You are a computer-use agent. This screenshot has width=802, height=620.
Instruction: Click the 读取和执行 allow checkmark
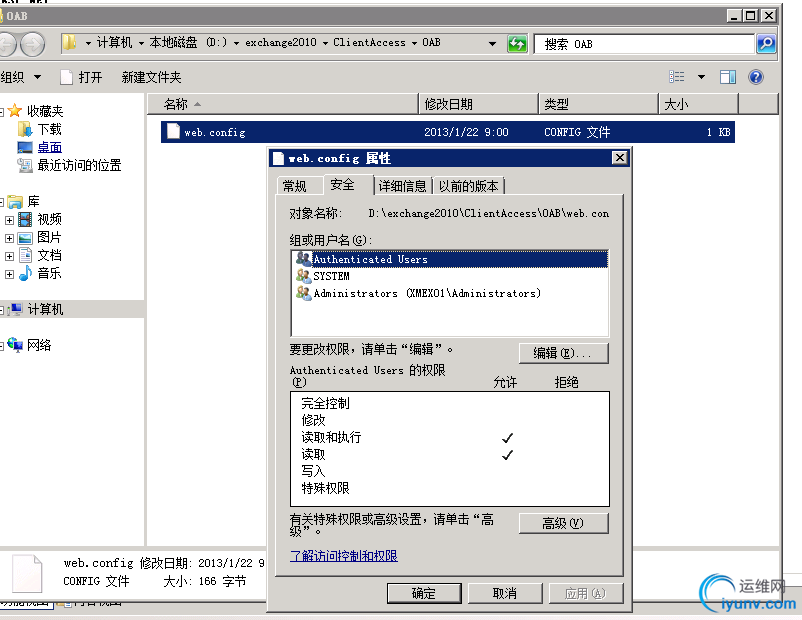pyautogui.click(x=507, y=438)
